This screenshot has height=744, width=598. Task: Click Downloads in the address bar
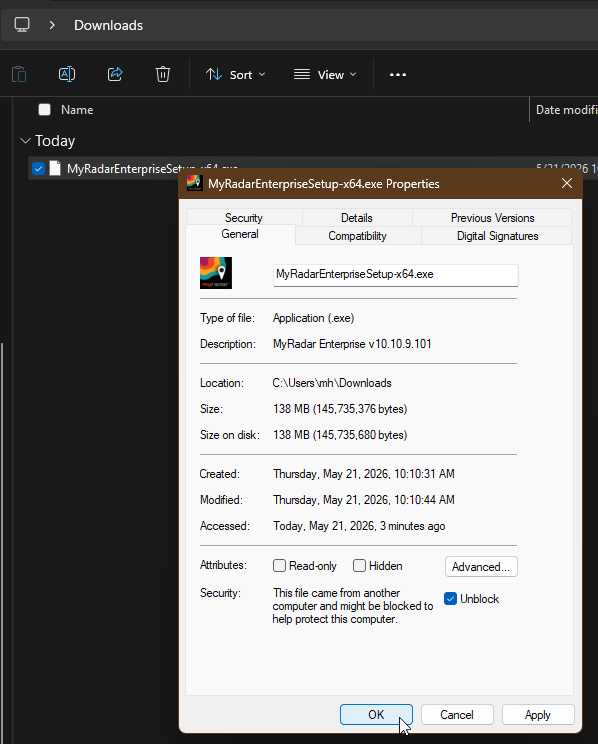[x=108, y=25]
